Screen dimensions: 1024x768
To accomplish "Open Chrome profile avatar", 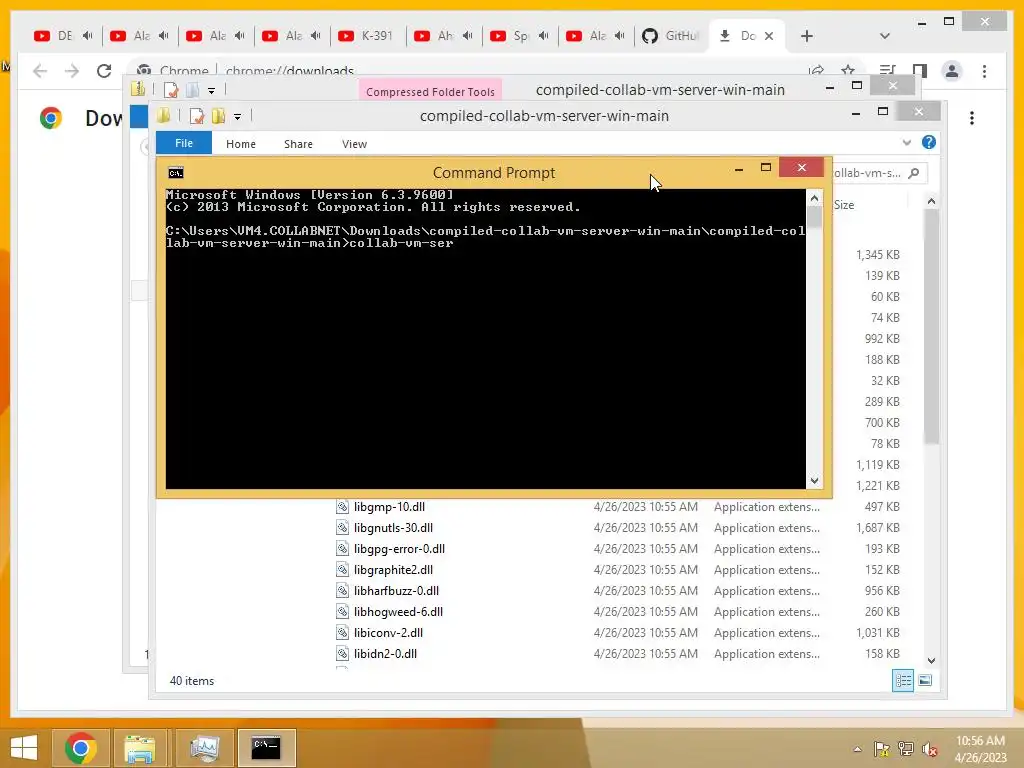I will point(952,71).
